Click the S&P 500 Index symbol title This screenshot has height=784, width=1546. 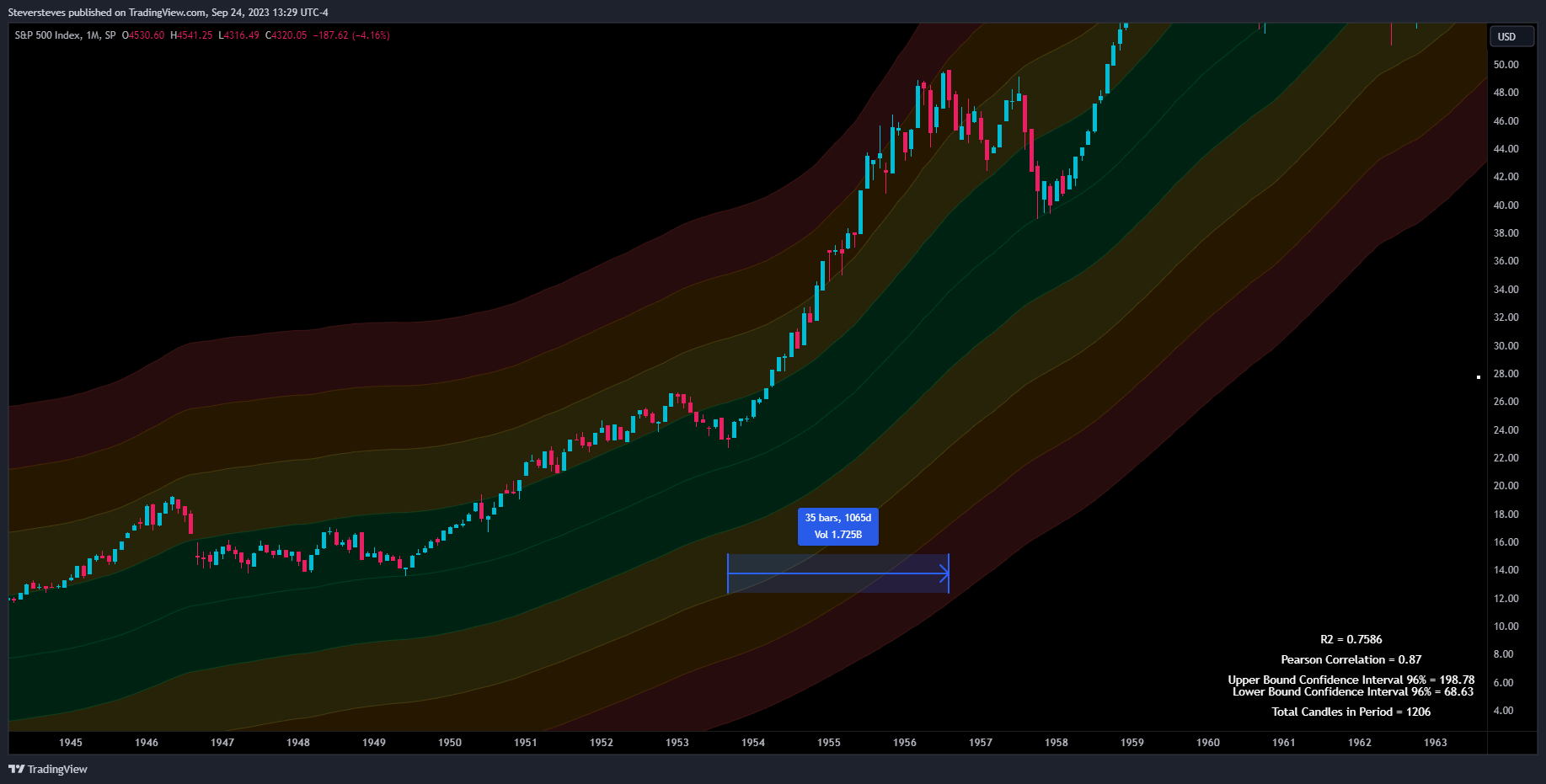click(48, 35)
